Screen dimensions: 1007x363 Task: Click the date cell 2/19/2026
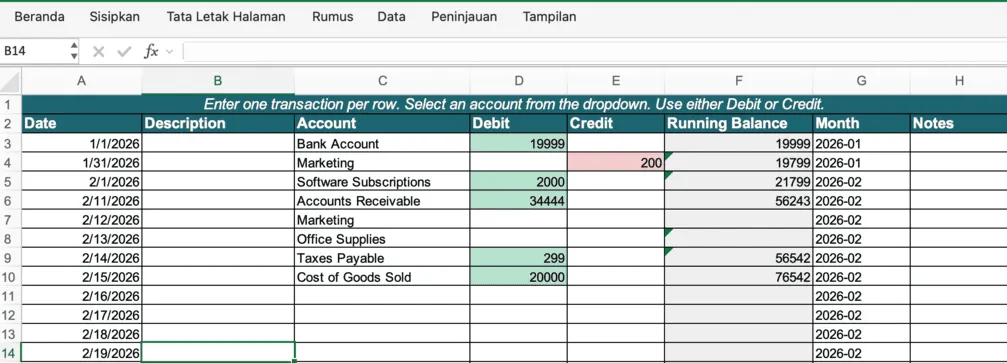[82, 353]
